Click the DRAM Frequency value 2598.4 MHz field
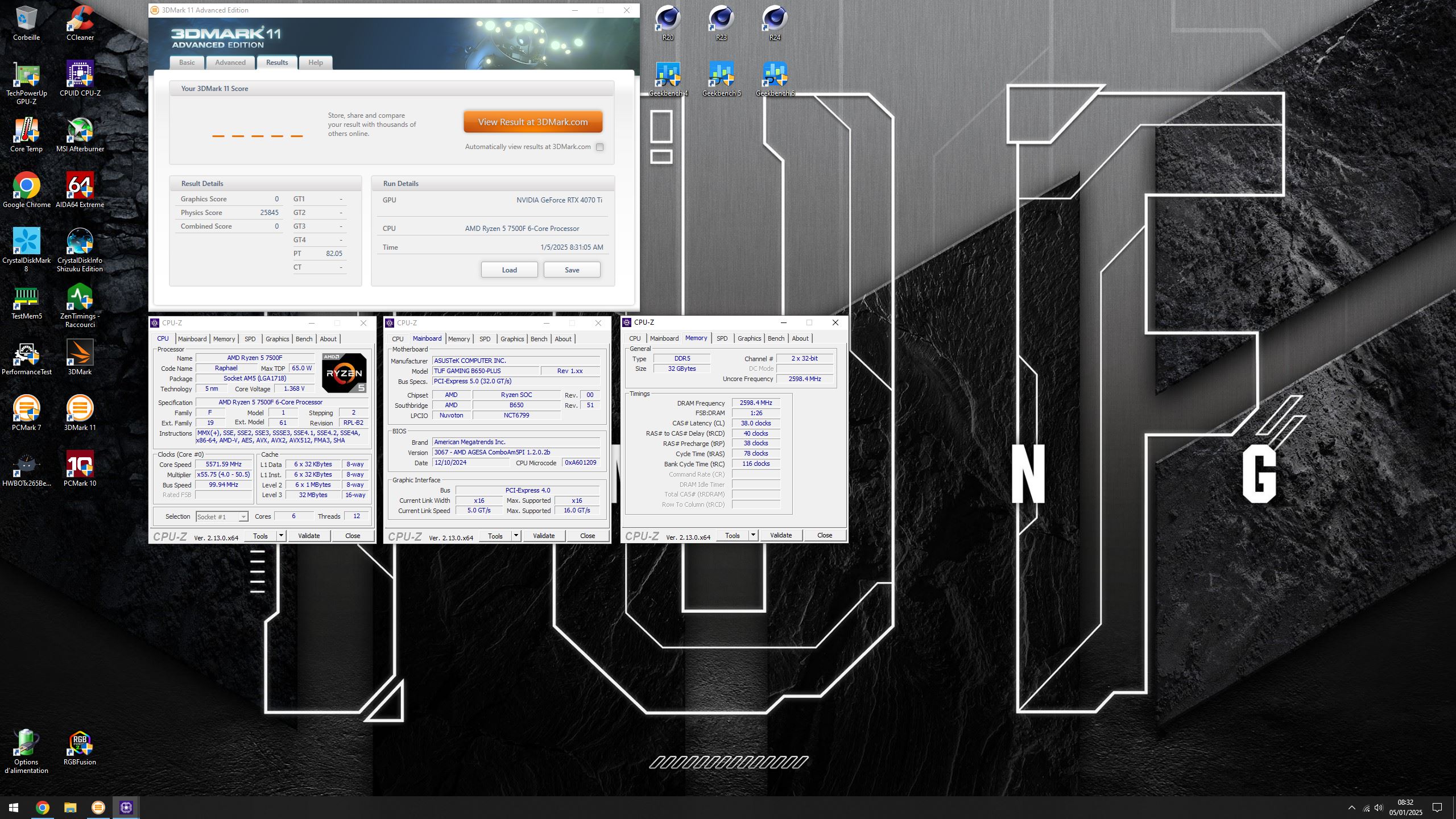The width and height of the screenshot is (1456, 819). (756, 403)
